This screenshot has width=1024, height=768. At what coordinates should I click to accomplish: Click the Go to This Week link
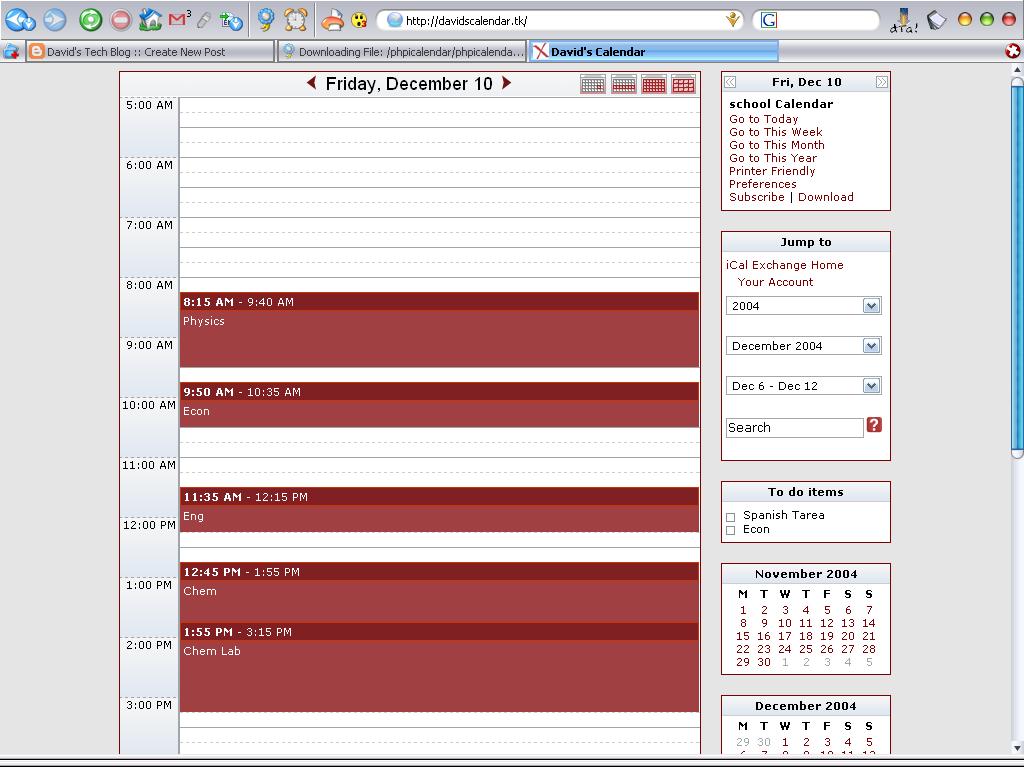tap(775, 132)
